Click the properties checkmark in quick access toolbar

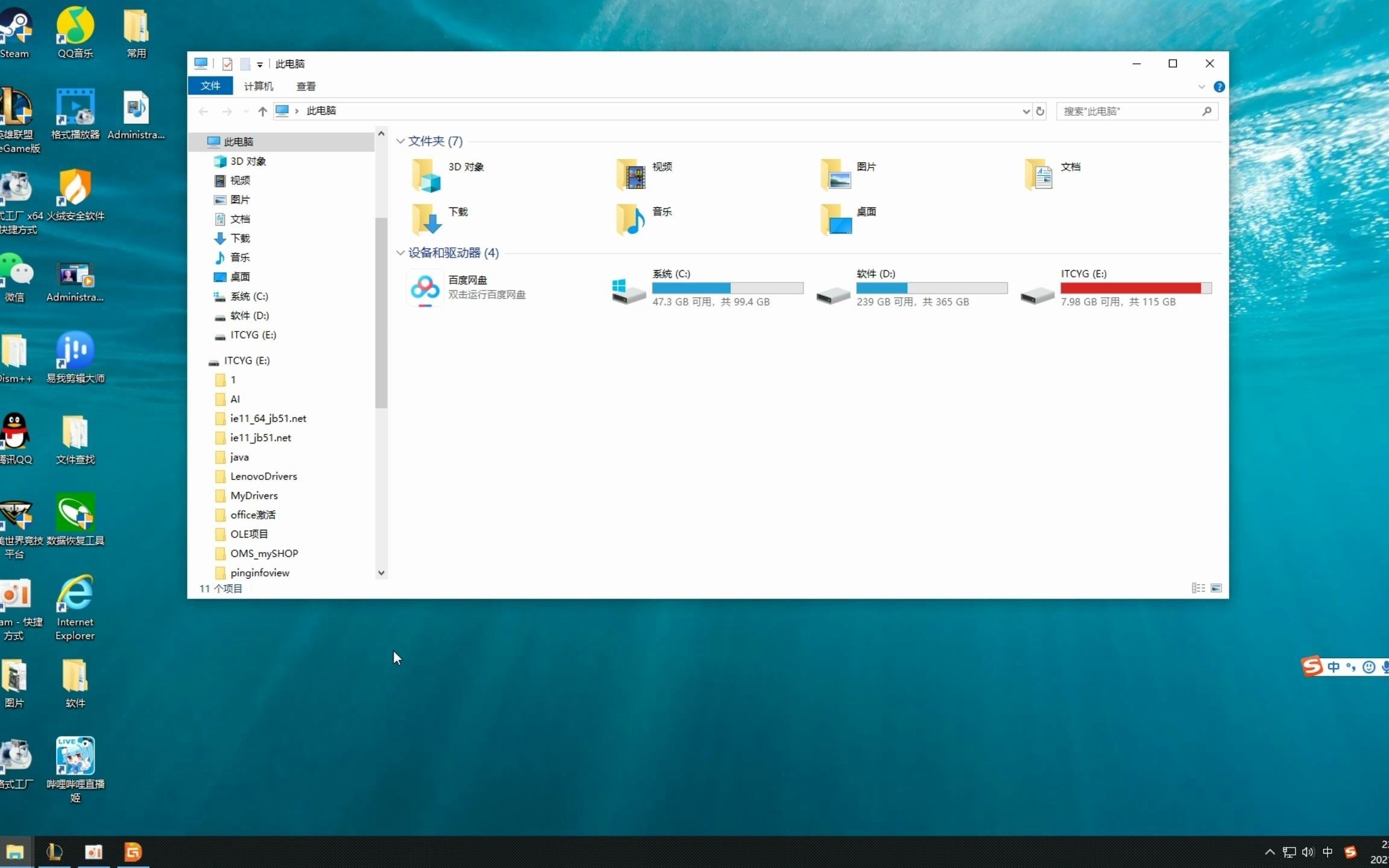click(x=227, y=64)
